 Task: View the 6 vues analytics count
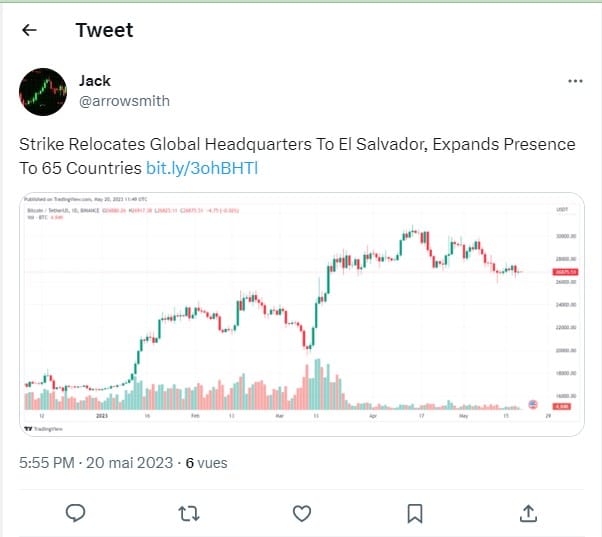(207, 463)
